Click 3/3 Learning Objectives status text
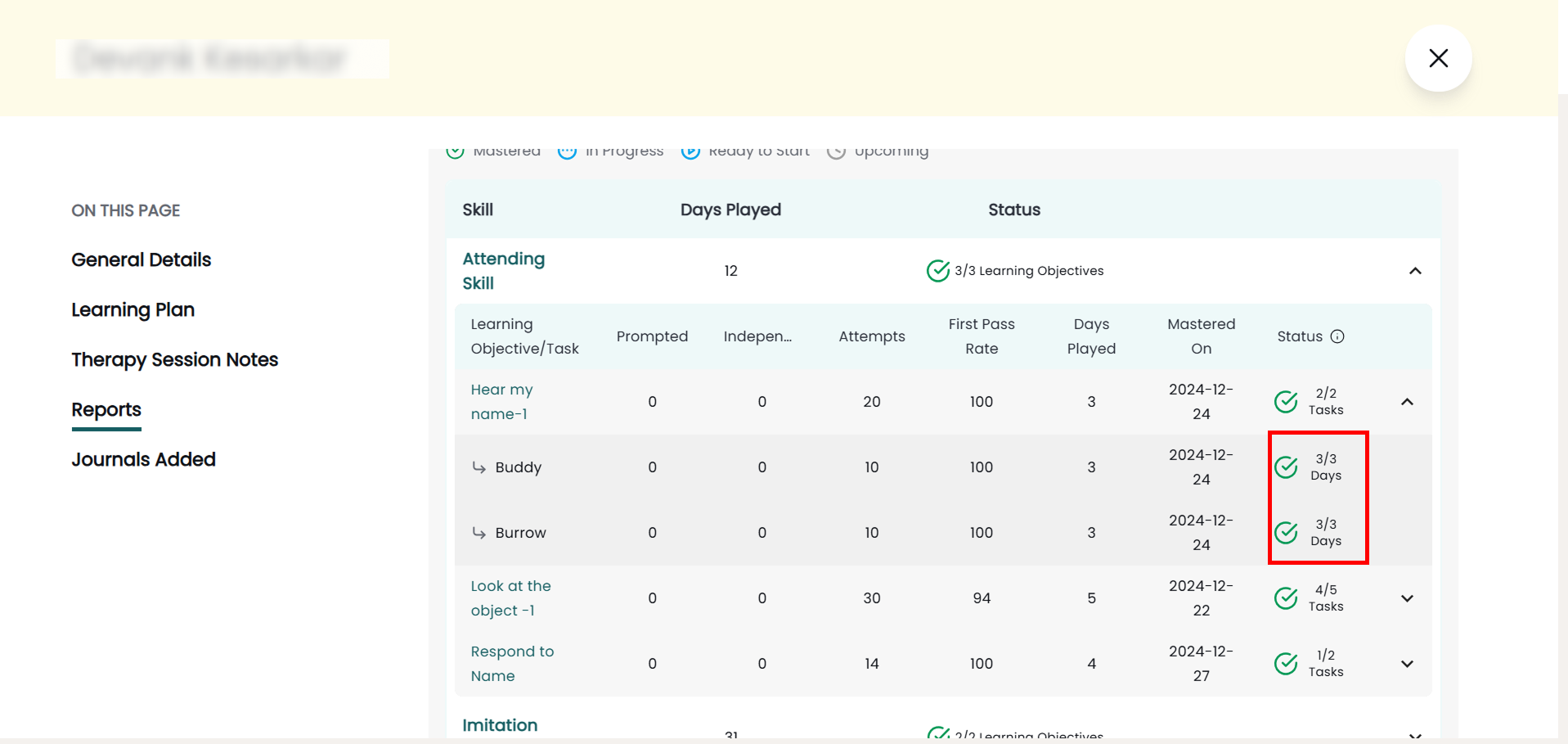Image resolution: width=1568 pixels, height=744 pixels. click(x=1029, y=271)
